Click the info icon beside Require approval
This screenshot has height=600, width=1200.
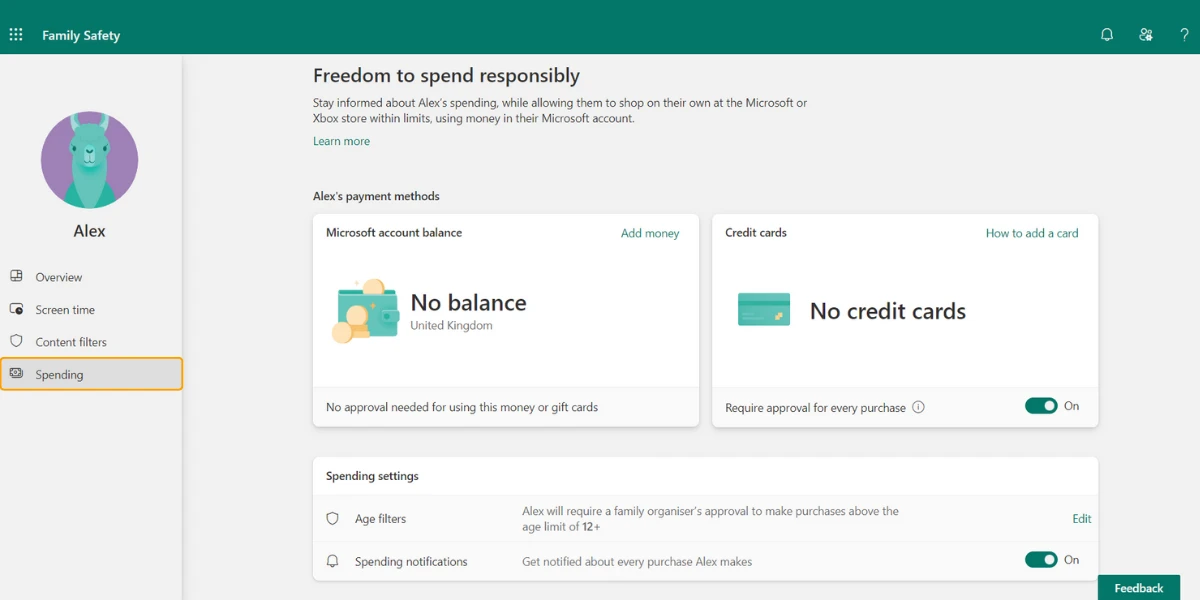point(918,407)
